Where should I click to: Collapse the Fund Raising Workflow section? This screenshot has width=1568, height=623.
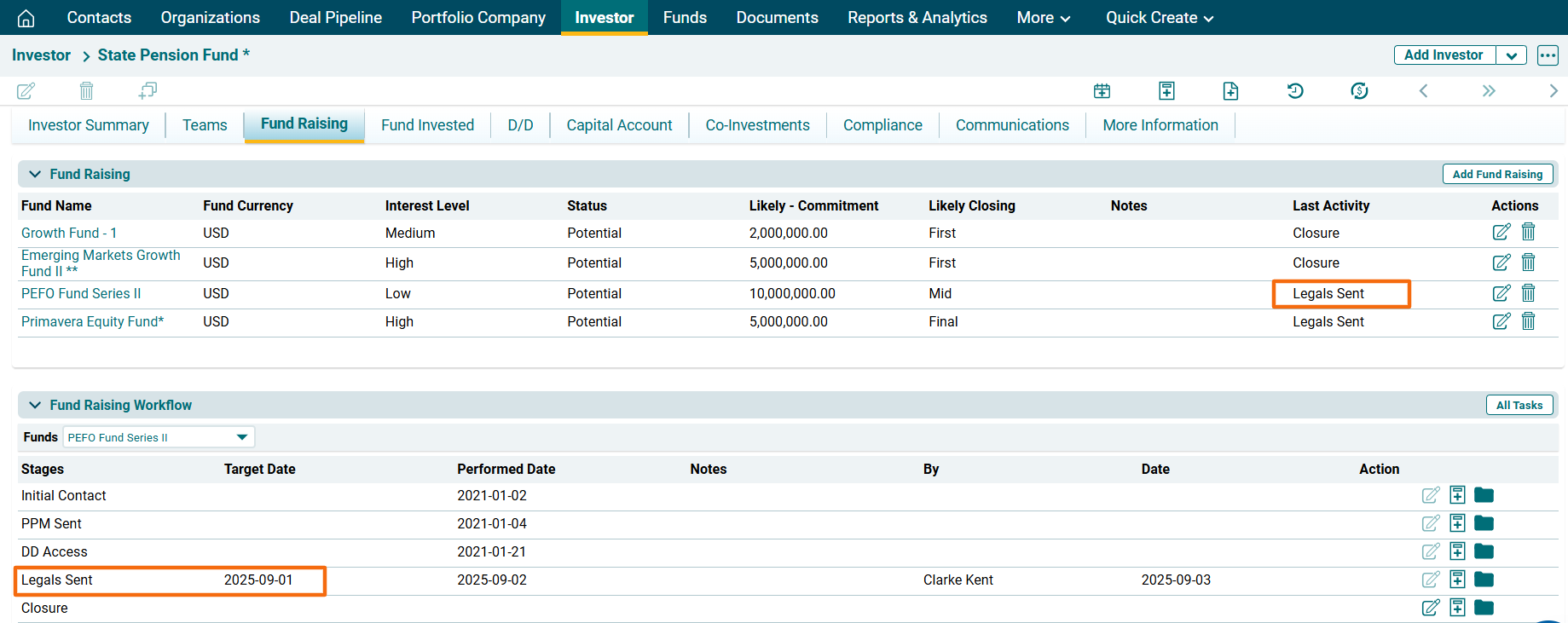[35, 405]
